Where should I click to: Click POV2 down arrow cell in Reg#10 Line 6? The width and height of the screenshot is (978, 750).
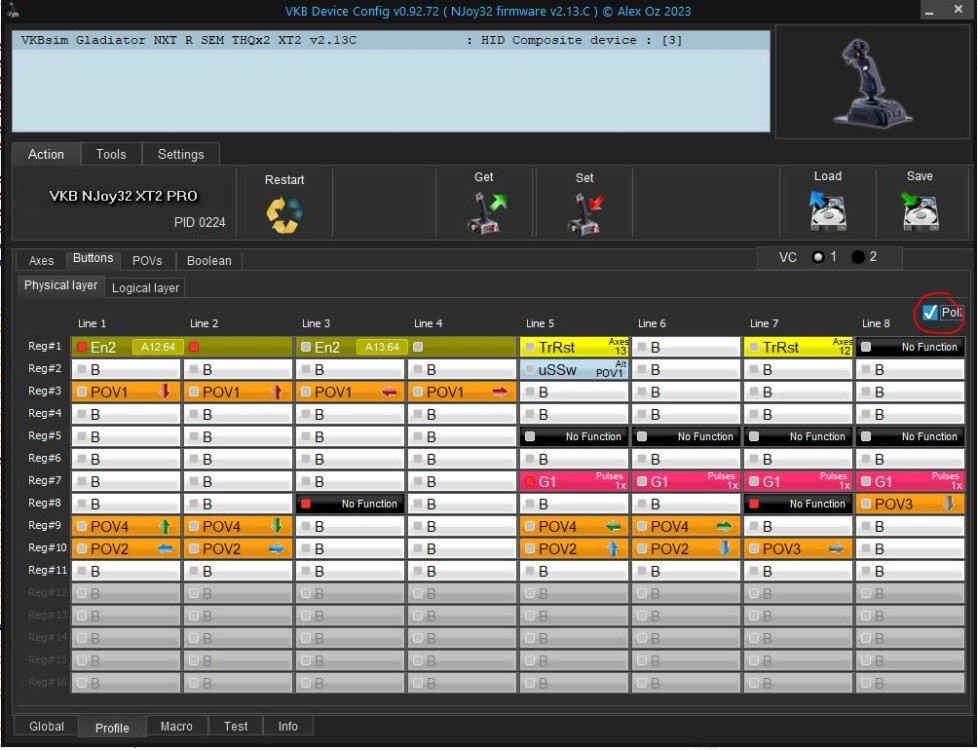pos(686,548)
